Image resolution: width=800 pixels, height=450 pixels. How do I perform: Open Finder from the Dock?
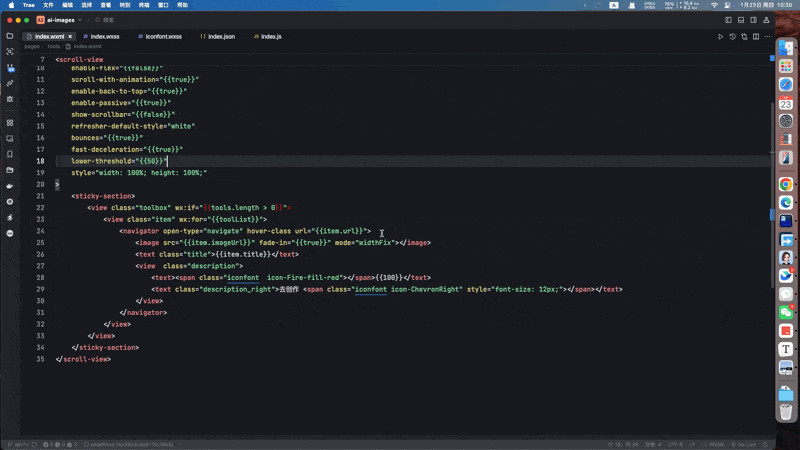coord(786,48)
